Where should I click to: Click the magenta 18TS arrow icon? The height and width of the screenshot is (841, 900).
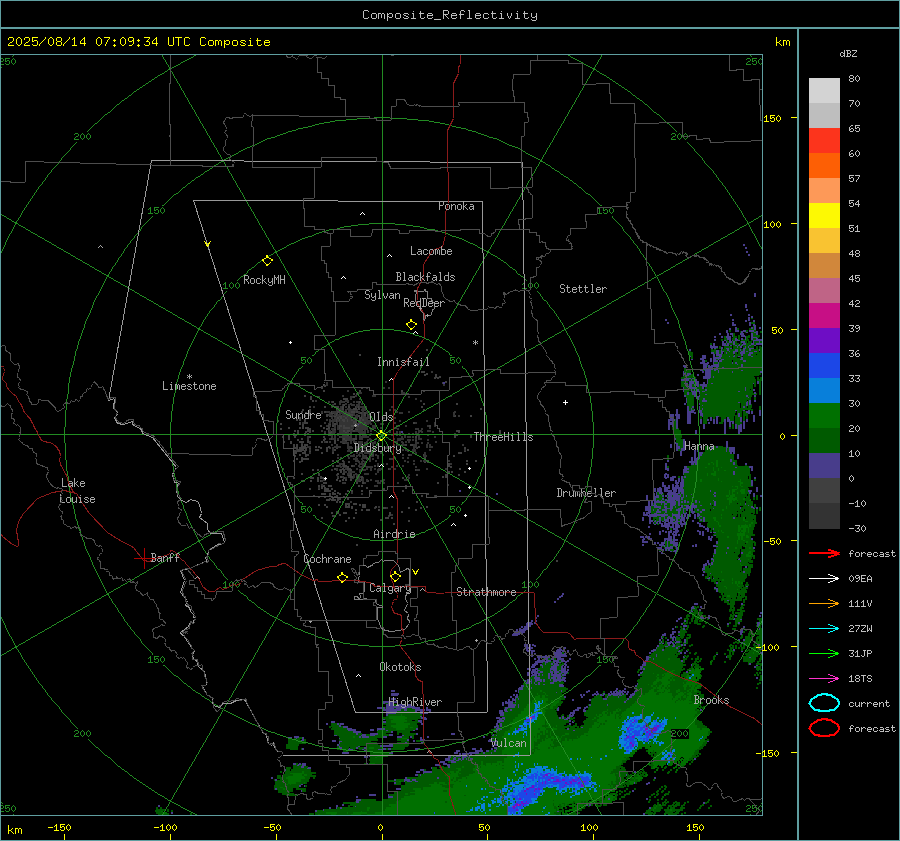point(824,679)
